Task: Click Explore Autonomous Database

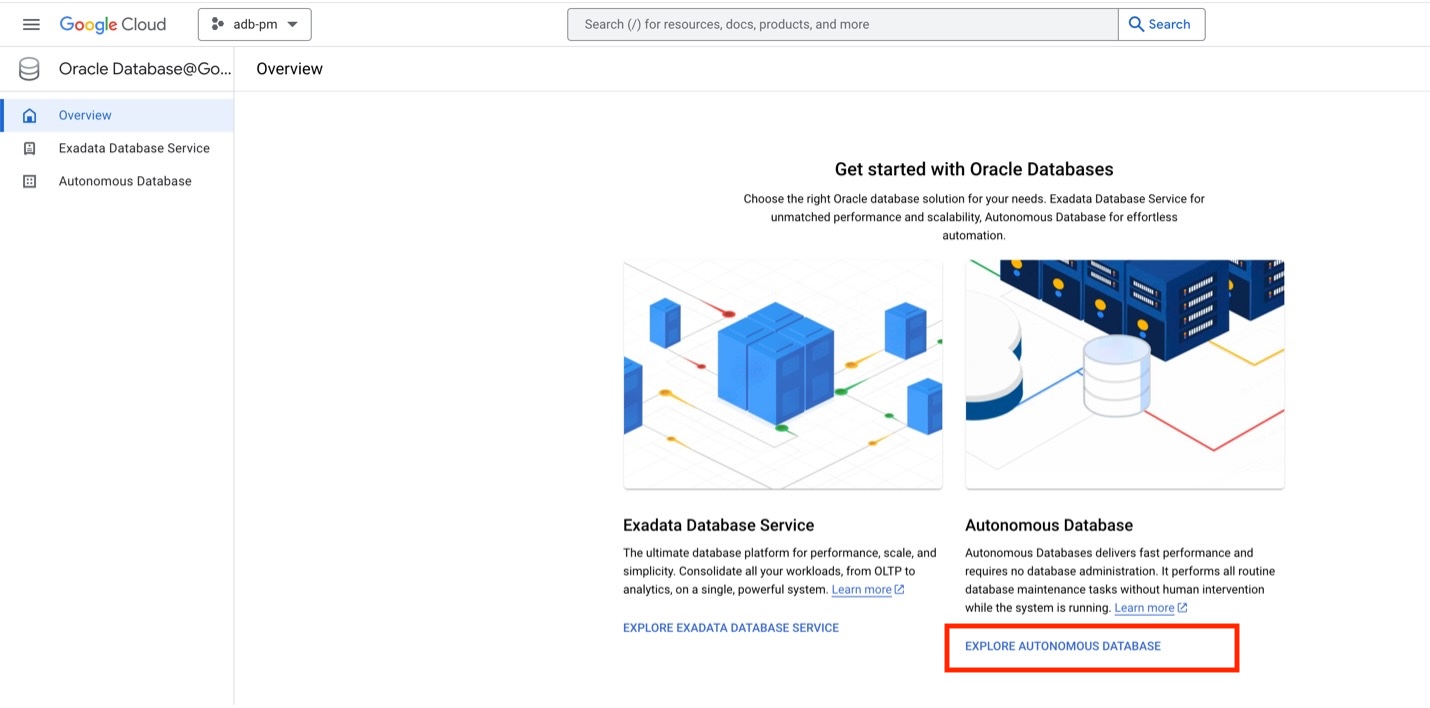Action: pos(1063,646)
